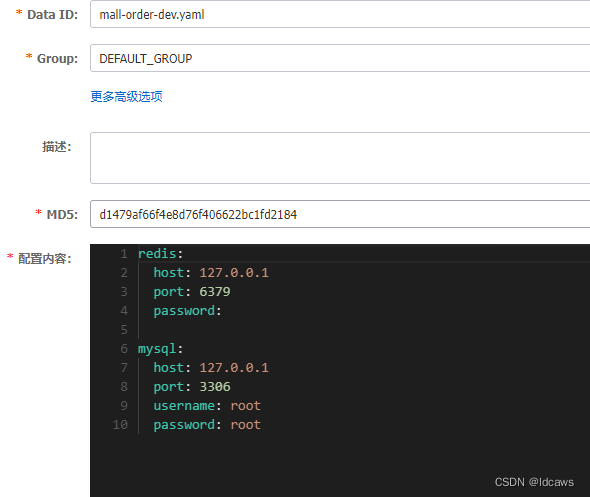Click the 'port' key on line 8

[169, 387]
